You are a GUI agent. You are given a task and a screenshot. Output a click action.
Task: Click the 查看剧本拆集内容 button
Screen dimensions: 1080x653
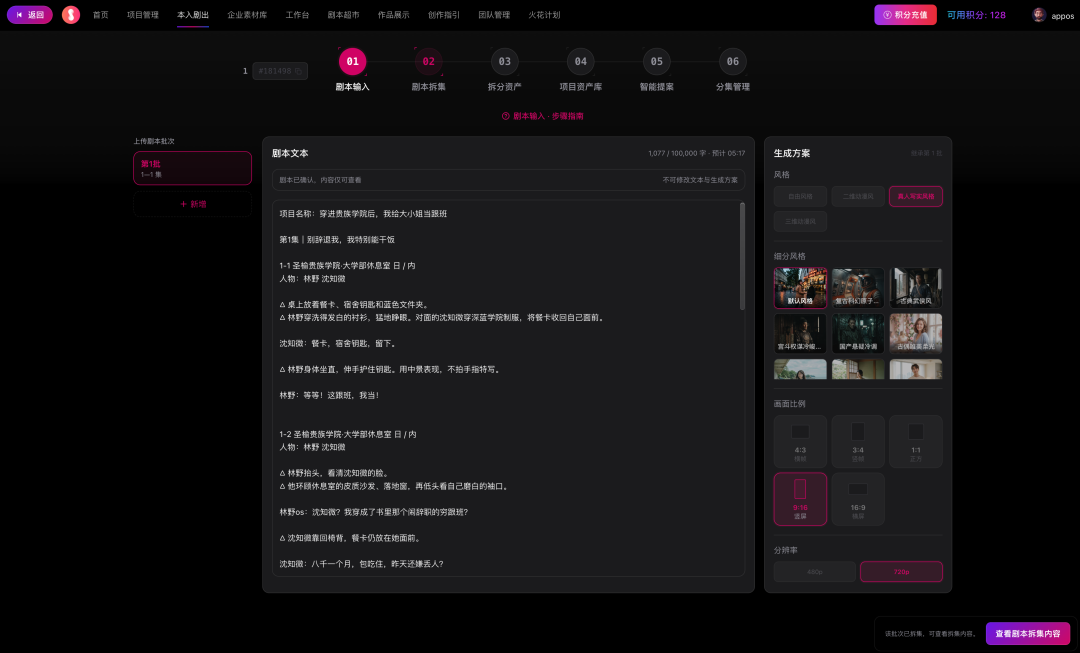coord(1028,633)
